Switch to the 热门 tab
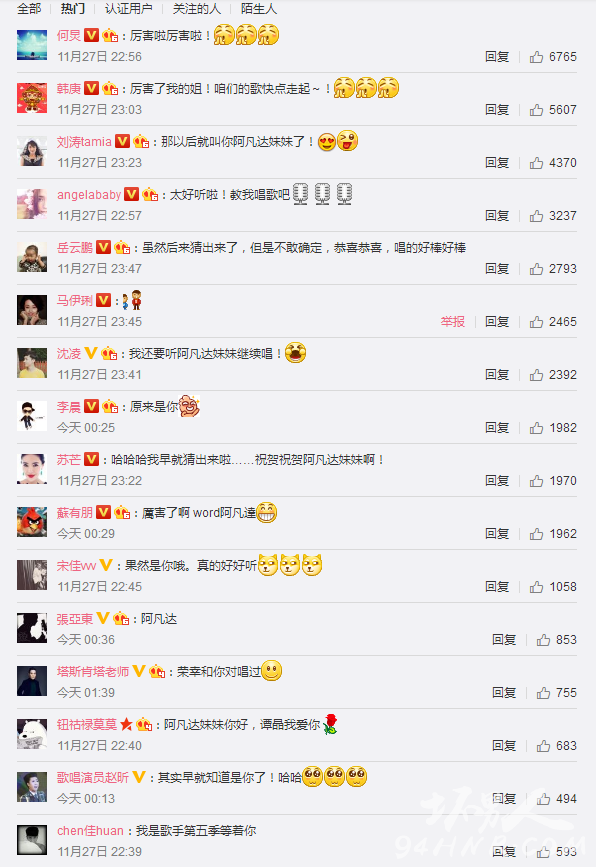Viewport: 596px width, 867px height. click(x=72, y=8)
